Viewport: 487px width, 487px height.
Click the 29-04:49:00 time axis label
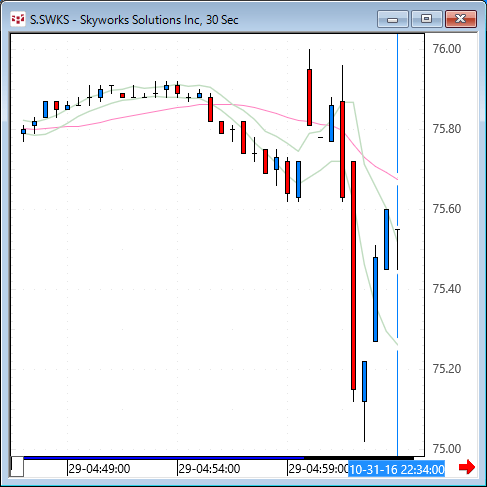click(x=99, y=469)
